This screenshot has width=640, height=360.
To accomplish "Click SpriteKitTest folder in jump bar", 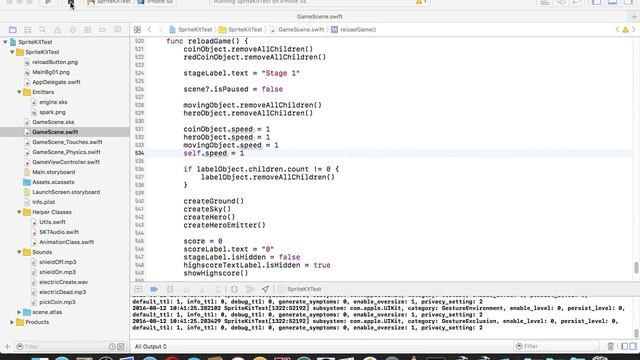I will point(240,29).
